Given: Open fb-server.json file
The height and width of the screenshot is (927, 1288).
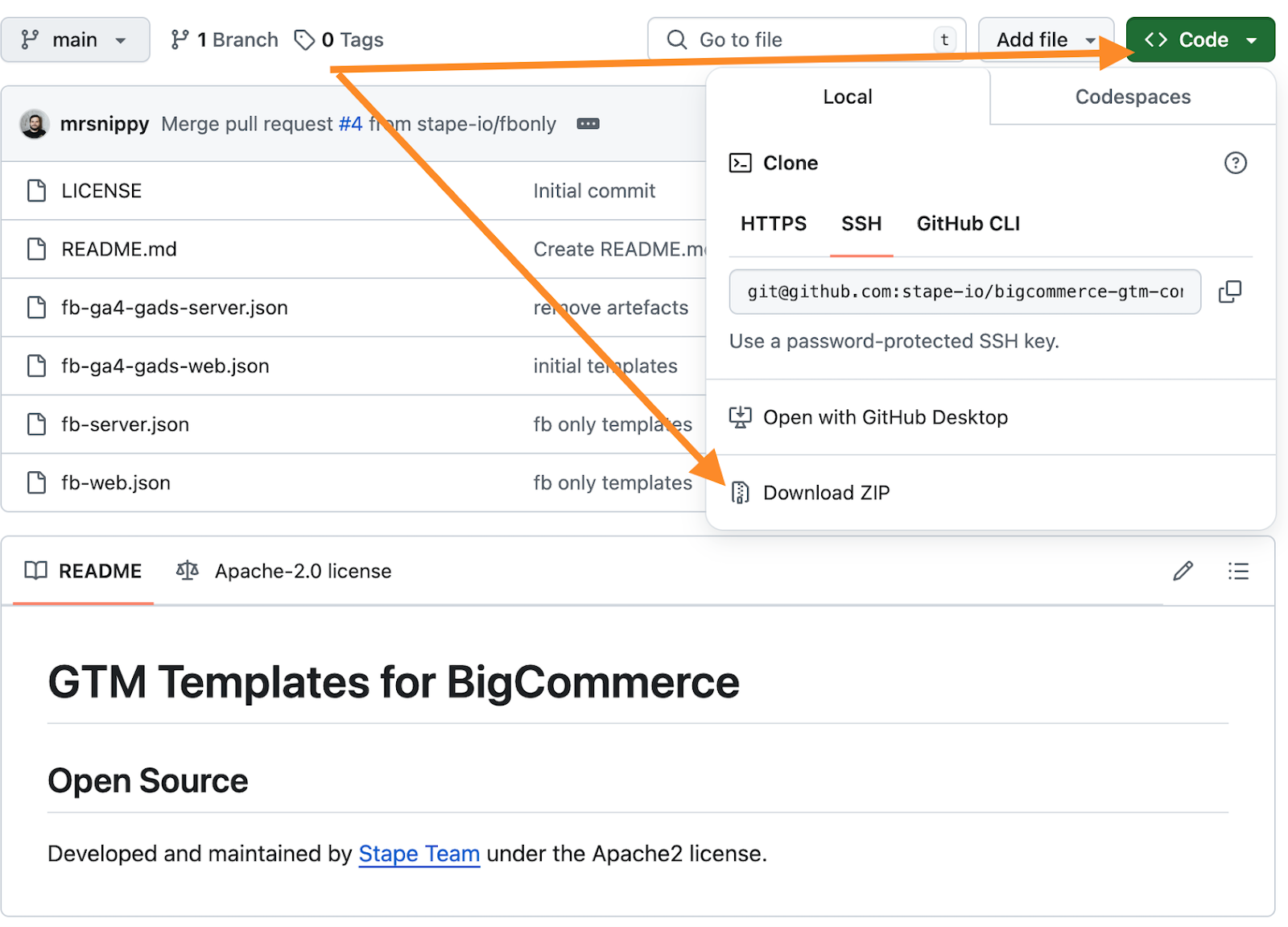Looking at the screenshot, I should click(x=125, y=424).
